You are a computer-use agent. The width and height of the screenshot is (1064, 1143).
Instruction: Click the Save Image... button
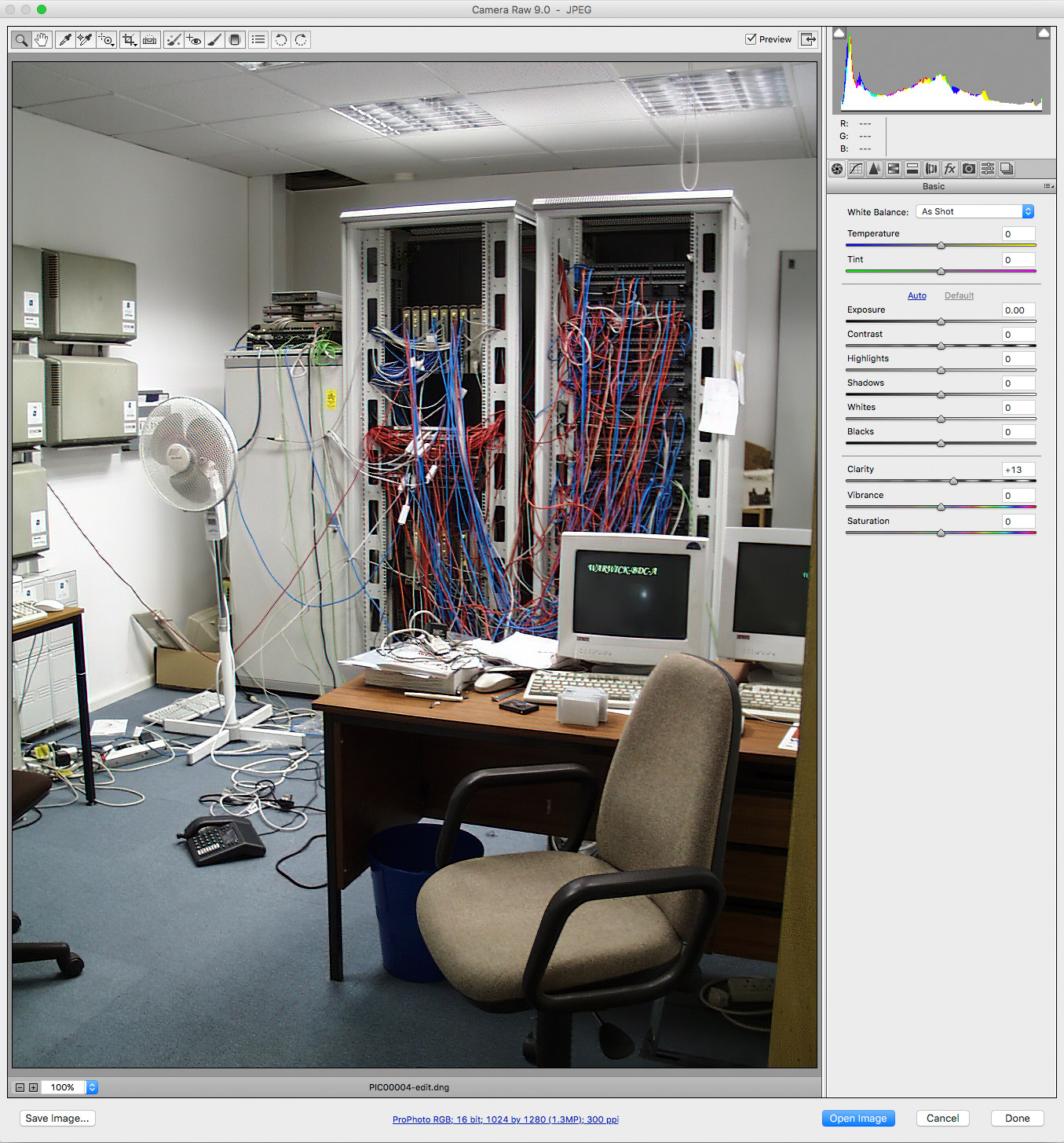click(57, 1119)
